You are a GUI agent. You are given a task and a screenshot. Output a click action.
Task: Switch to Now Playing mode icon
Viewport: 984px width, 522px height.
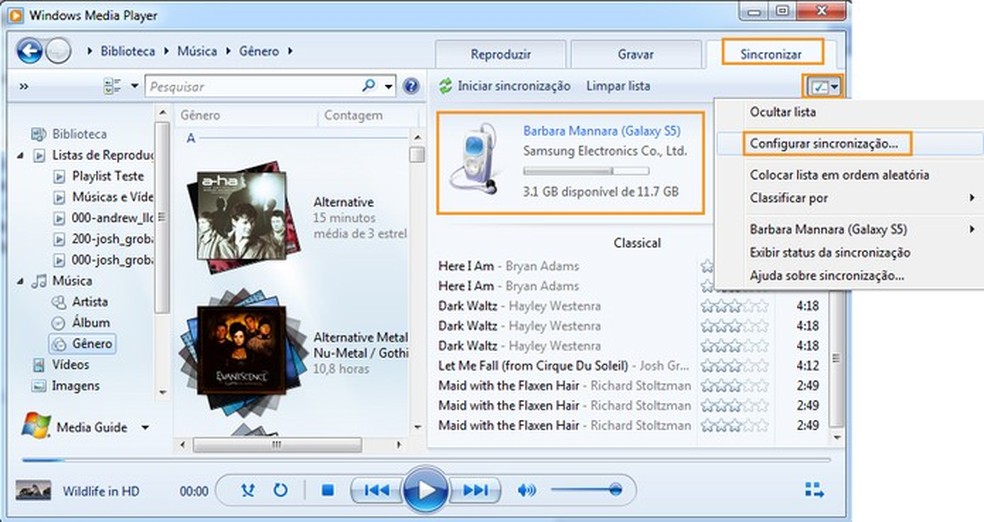[x=814, y=490]
